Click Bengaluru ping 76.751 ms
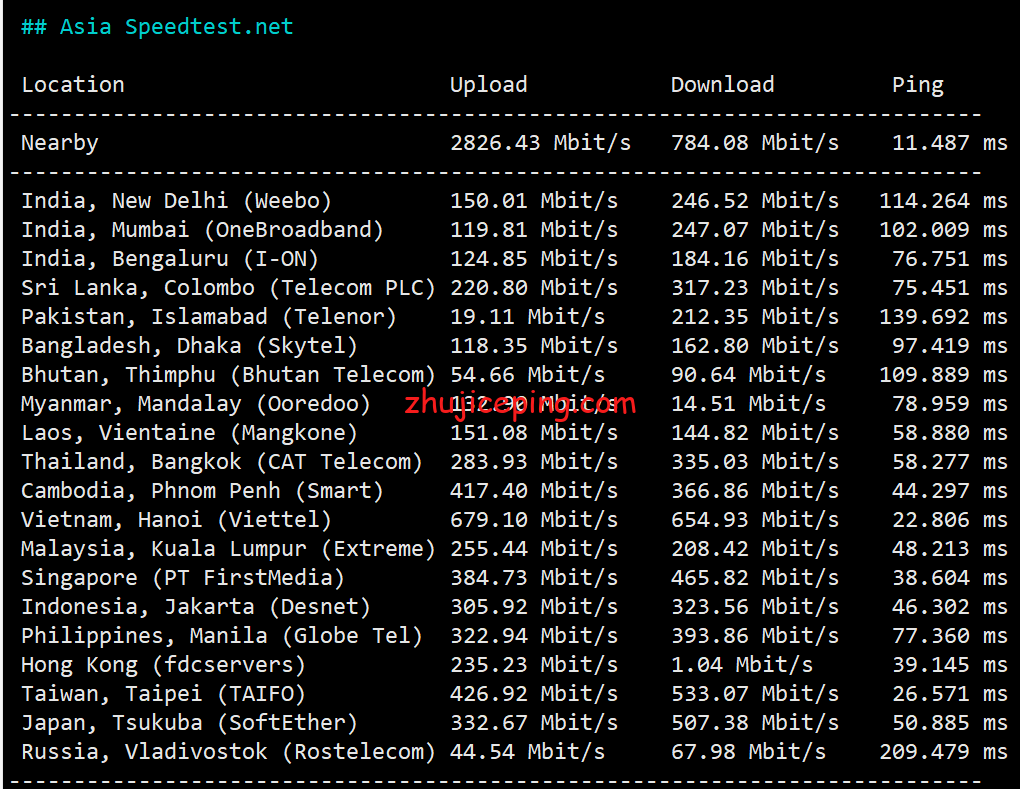The image size is (1020, 789). [950, 259]
